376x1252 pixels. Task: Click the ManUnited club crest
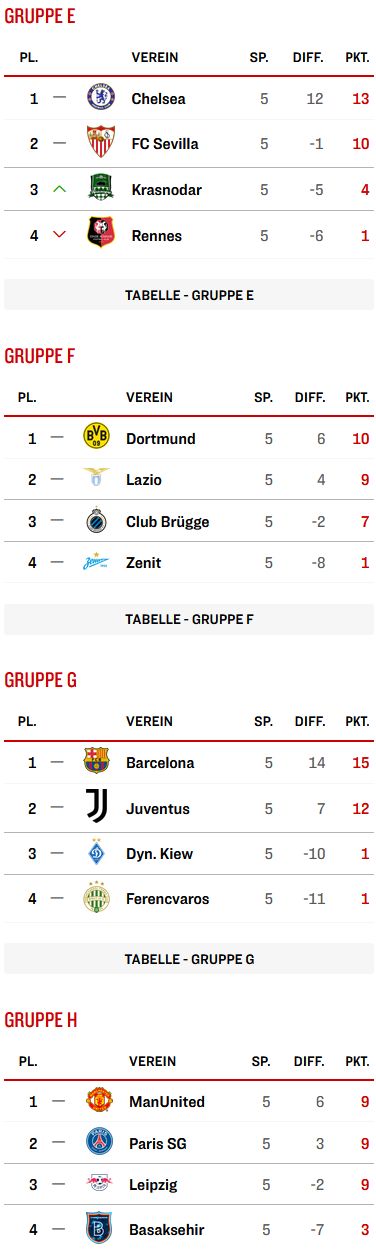[99, 1101]
